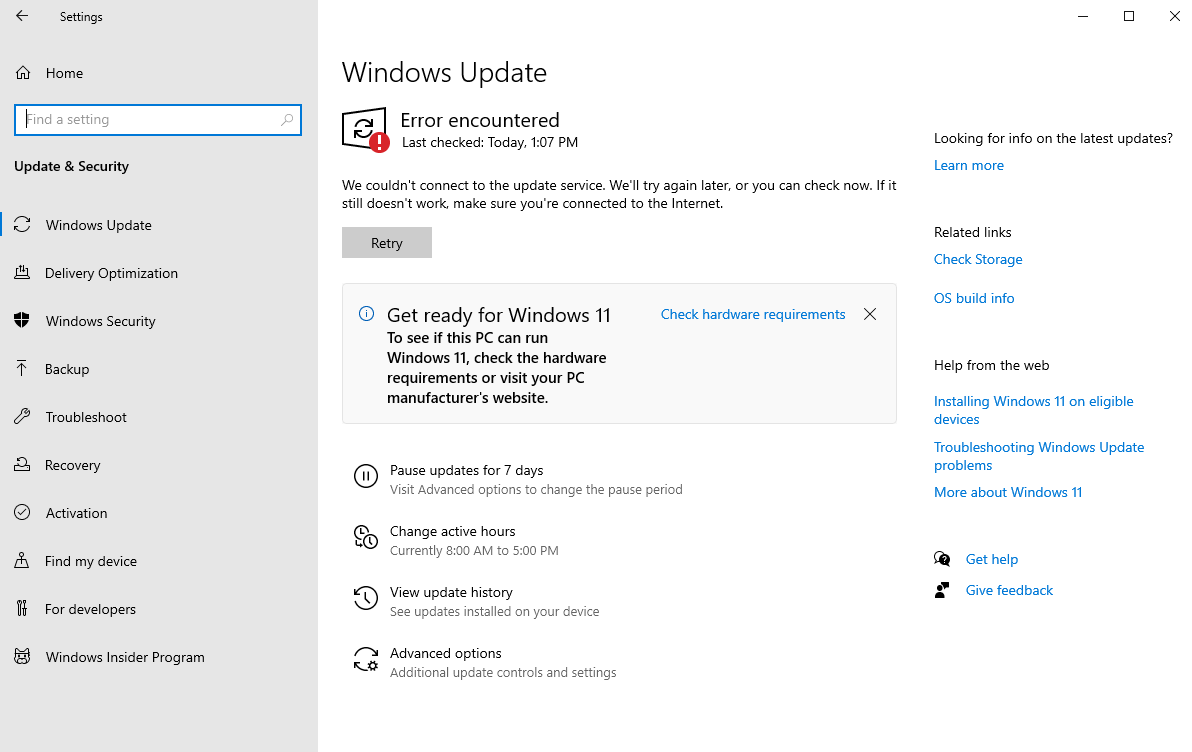The width and height of the screenshot is (1192, 752).
Task: Click the Home house icon
Action: [23, 73]
